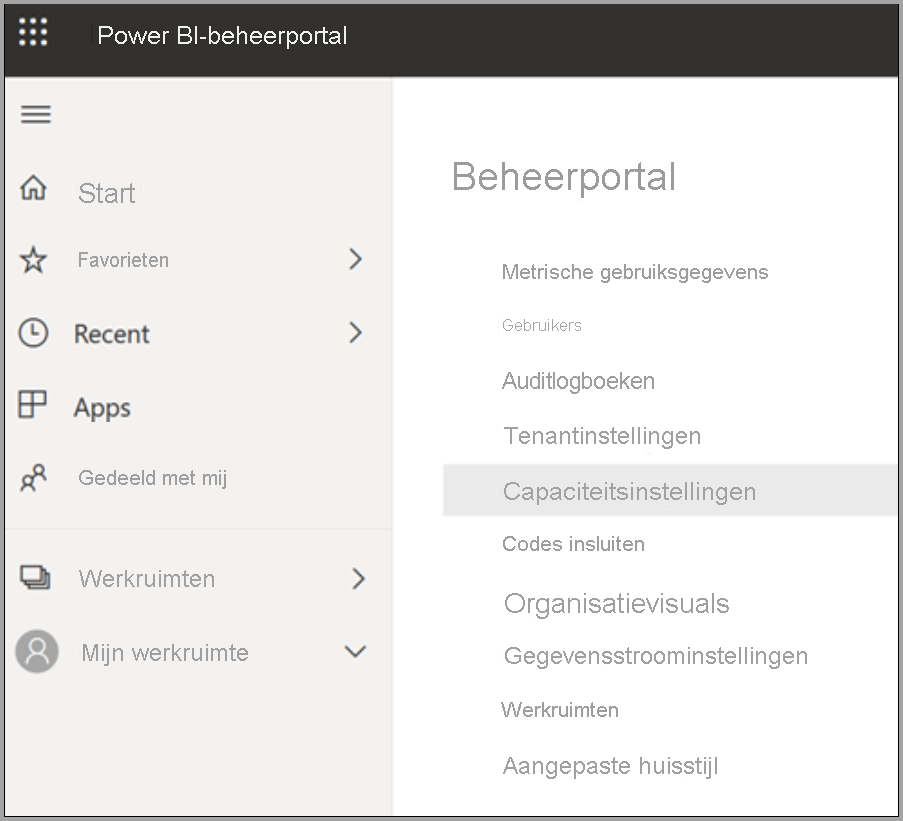Expand the Recent section chevron
Viewport: 903px width, 821px height.
pyautogui.click(x=355, y=332)
